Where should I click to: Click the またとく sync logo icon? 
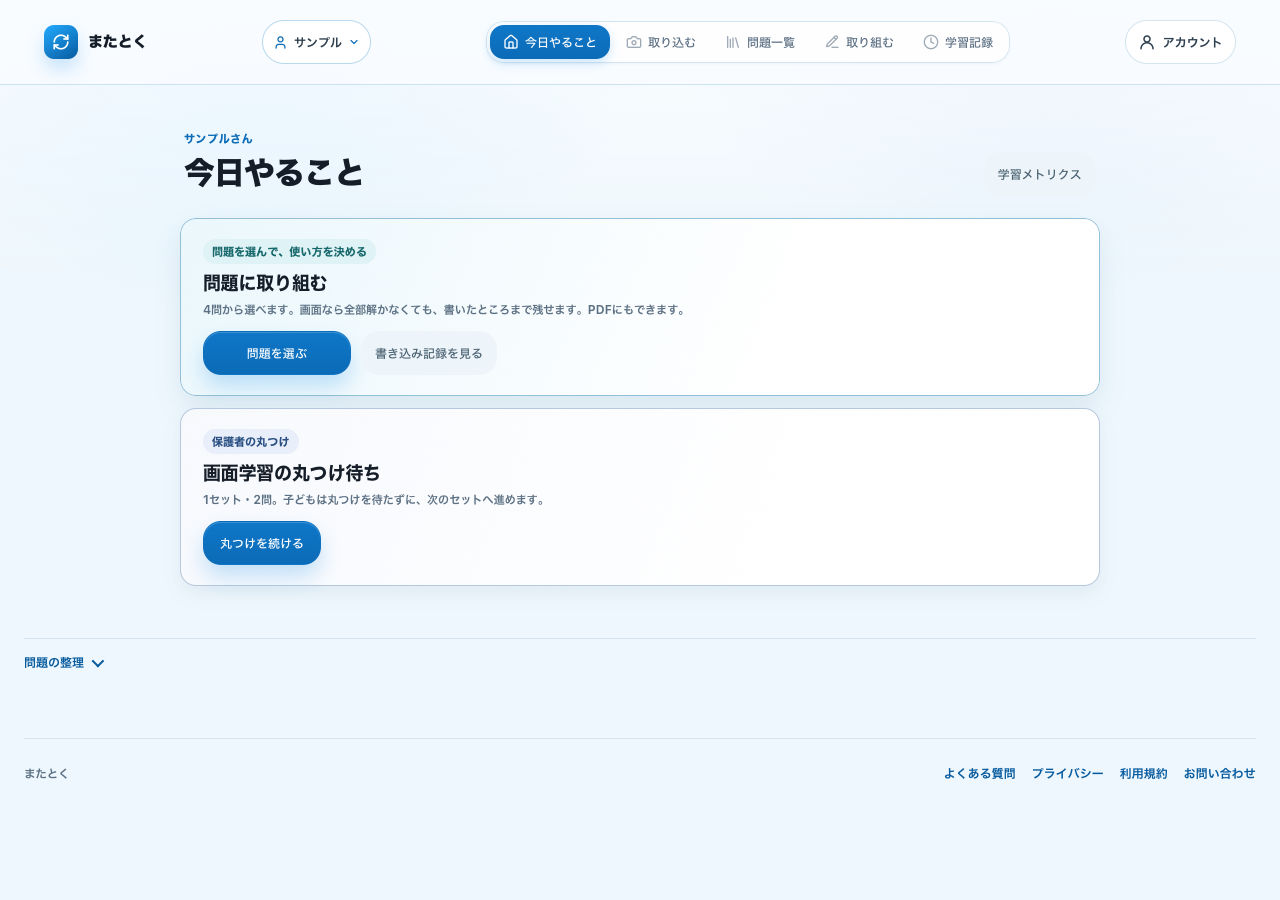tap(61, 42)
